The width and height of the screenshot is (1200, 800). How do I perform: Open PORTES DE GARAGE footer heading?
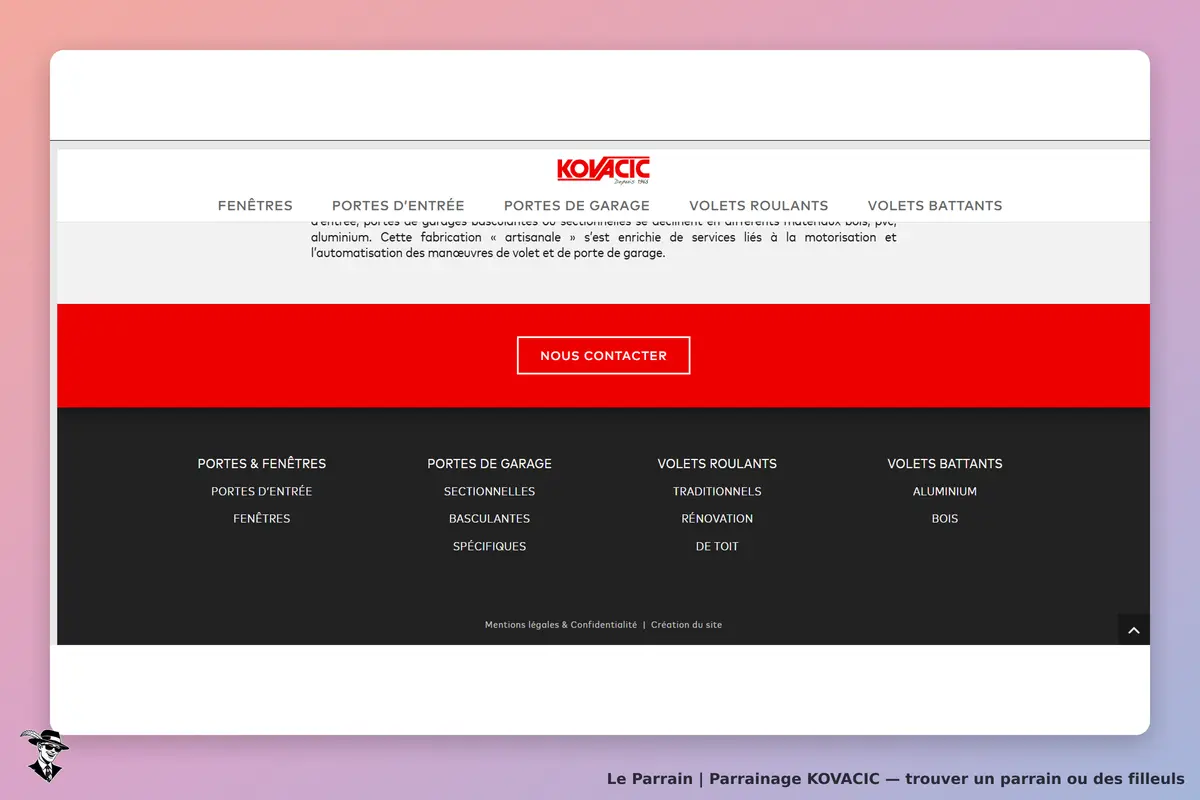(x=490, y=464)
